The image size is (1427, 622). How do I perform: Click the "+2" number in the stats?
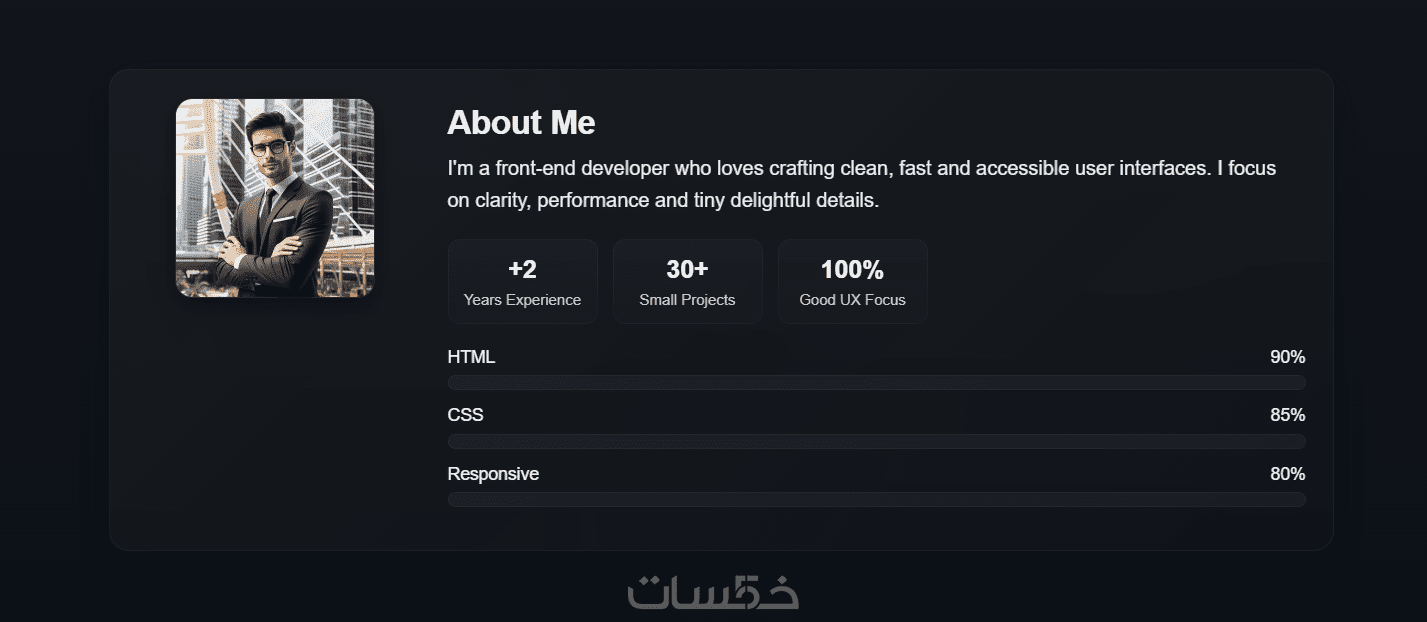(x=522, y=270)
